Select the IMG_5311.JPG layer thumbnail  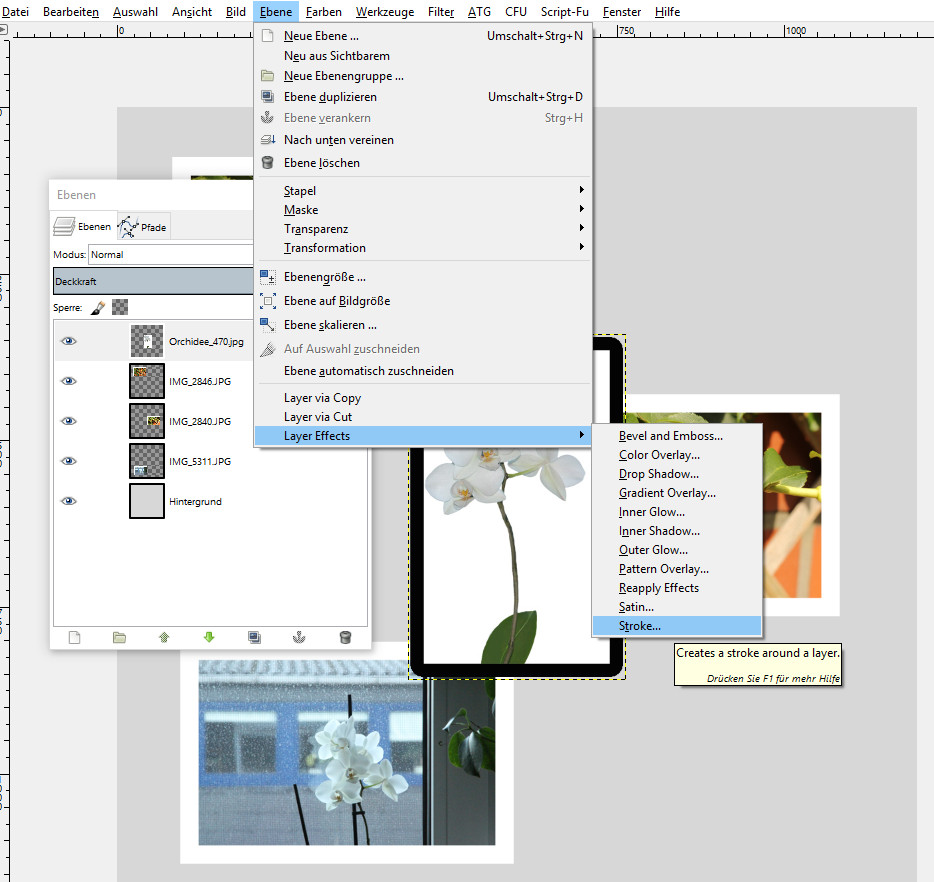pyautogui.click(x=147, y=461)
